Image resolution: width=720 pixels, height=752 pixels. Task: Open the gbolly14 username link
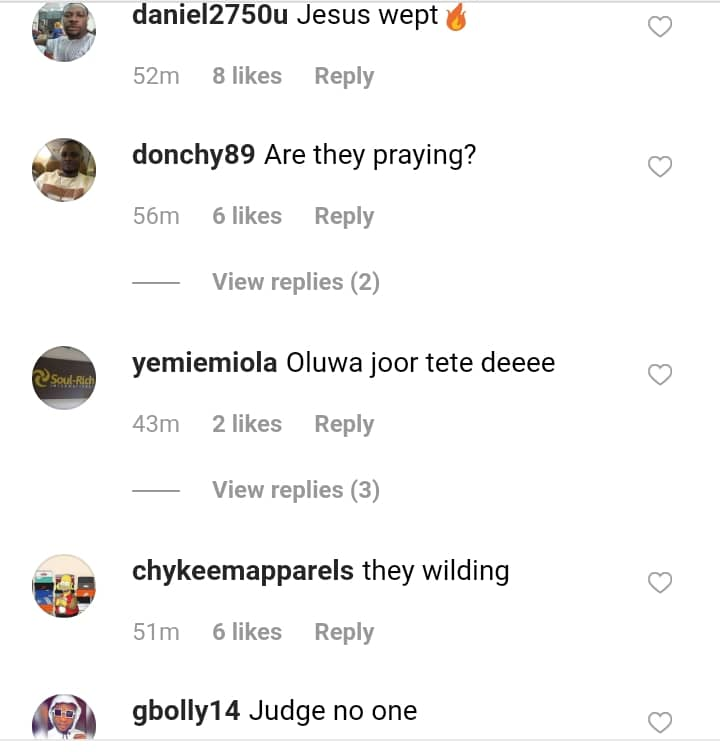click(186, 712)
